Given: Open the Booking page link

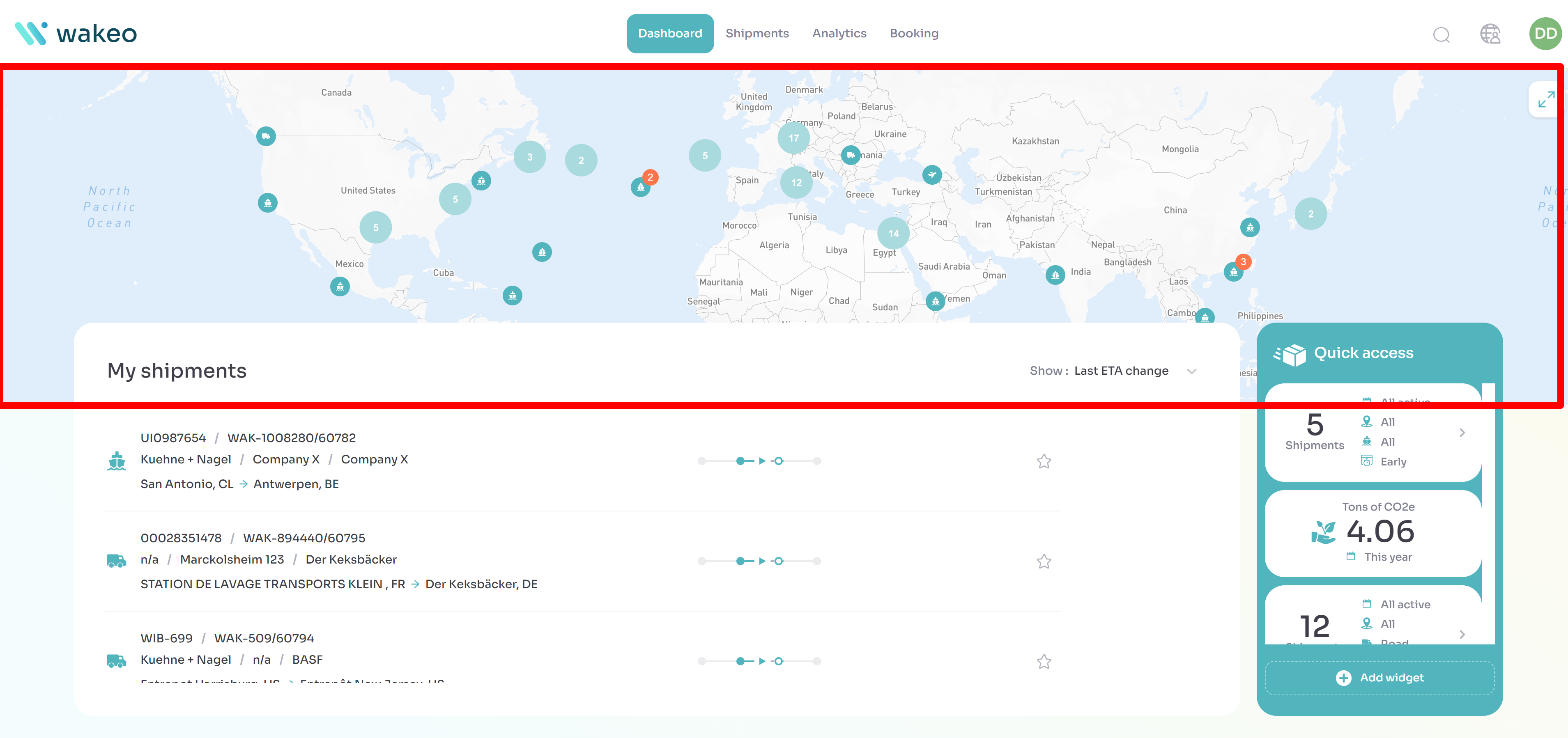Looking at the screenshot, I should coord(914,34).
